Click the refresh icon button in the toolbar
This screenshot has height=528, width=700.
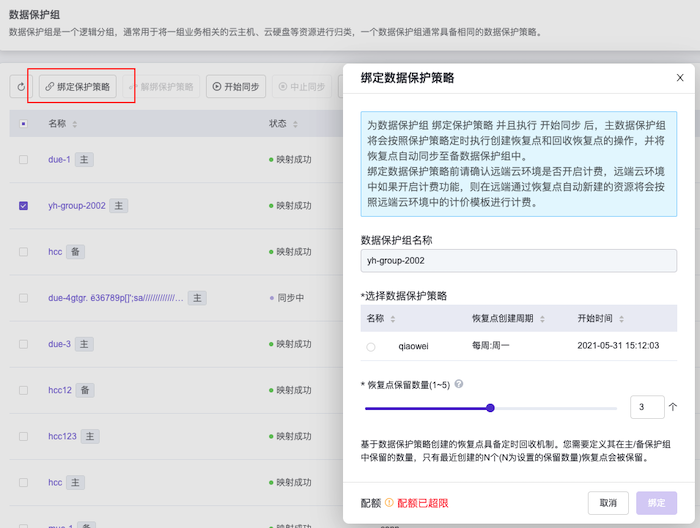click(x=21, y=87)
